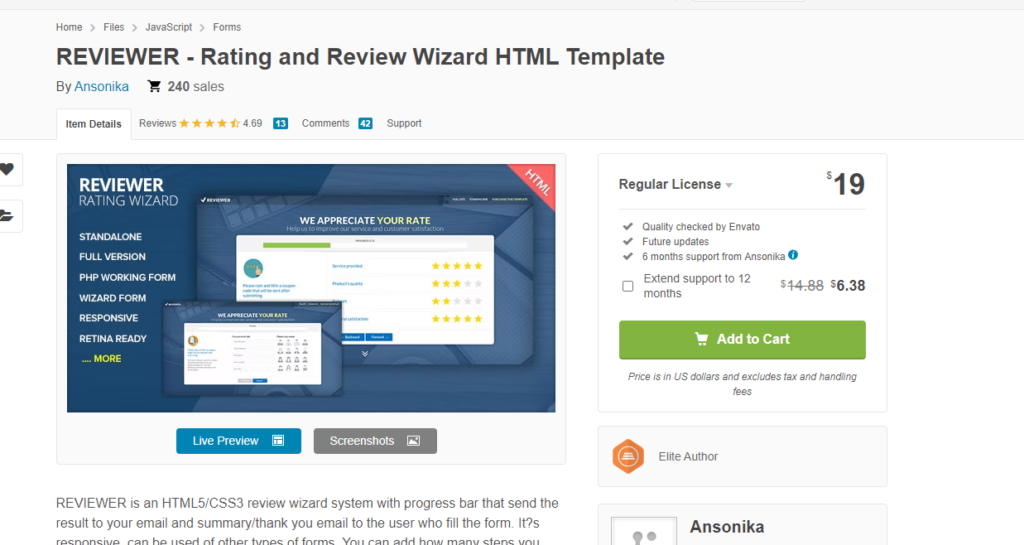This screenshot has height=545, width=1024.
Task: Open the Live Preview button
Action: point(238,441)
